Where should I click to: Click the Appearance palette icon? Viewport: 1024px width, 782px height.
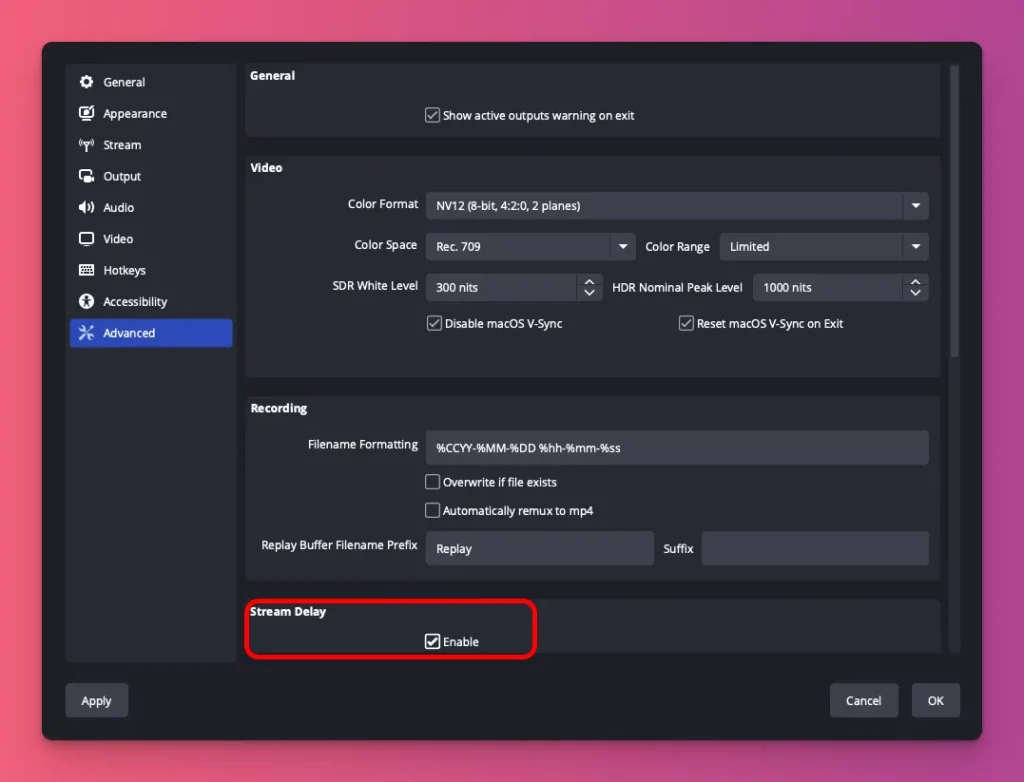(87, 113)
